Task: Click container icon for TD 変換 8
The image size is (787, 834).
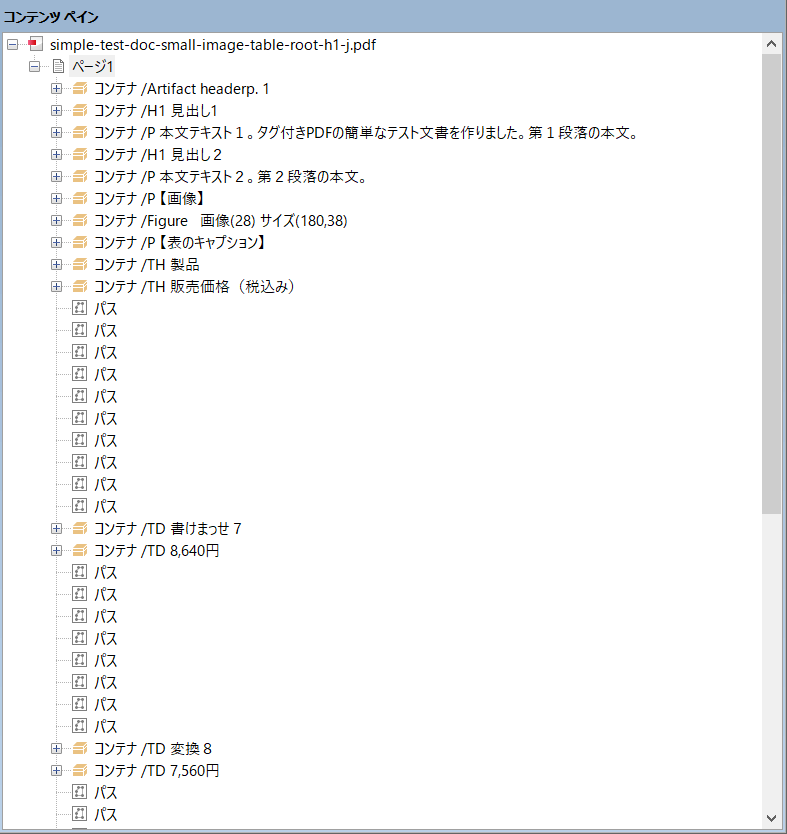Action: pyautogui.click(x=80, y=749)
